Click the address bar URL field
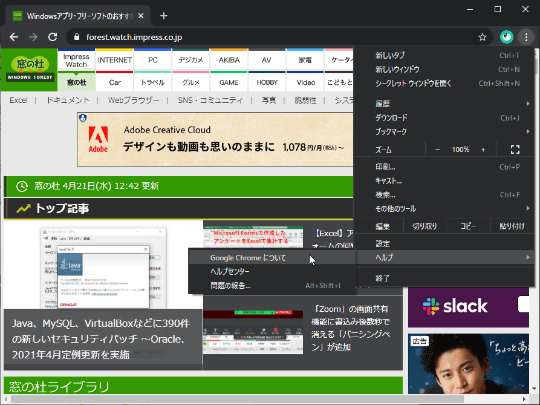This screenshot has height=405, width=540. (134, 37)
